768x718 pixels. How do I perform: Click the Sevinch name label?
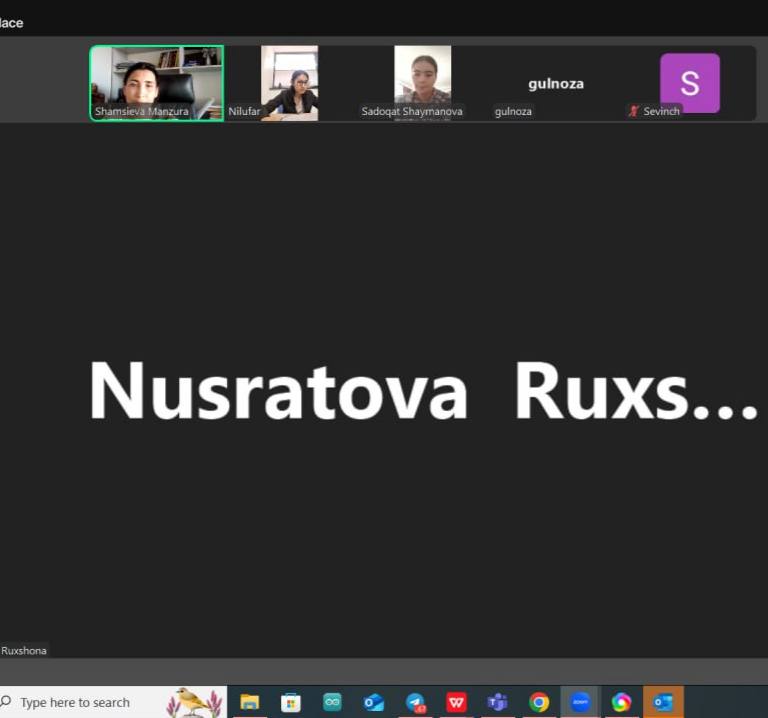point(661,111)
